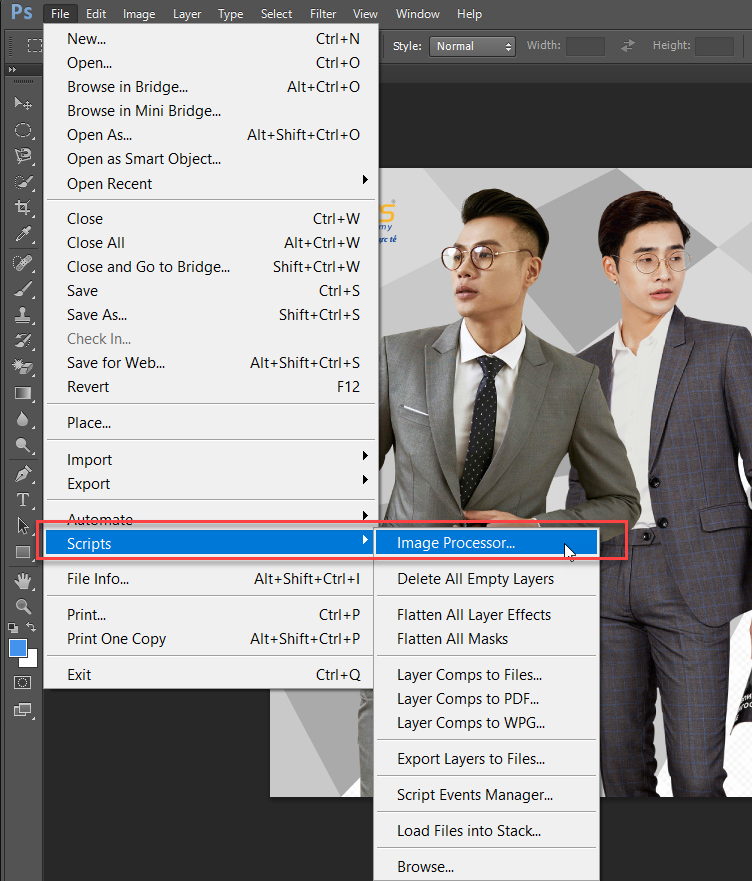Swap width and height values icon
This screenshot has width=752, height=881.
pos(628,46)
